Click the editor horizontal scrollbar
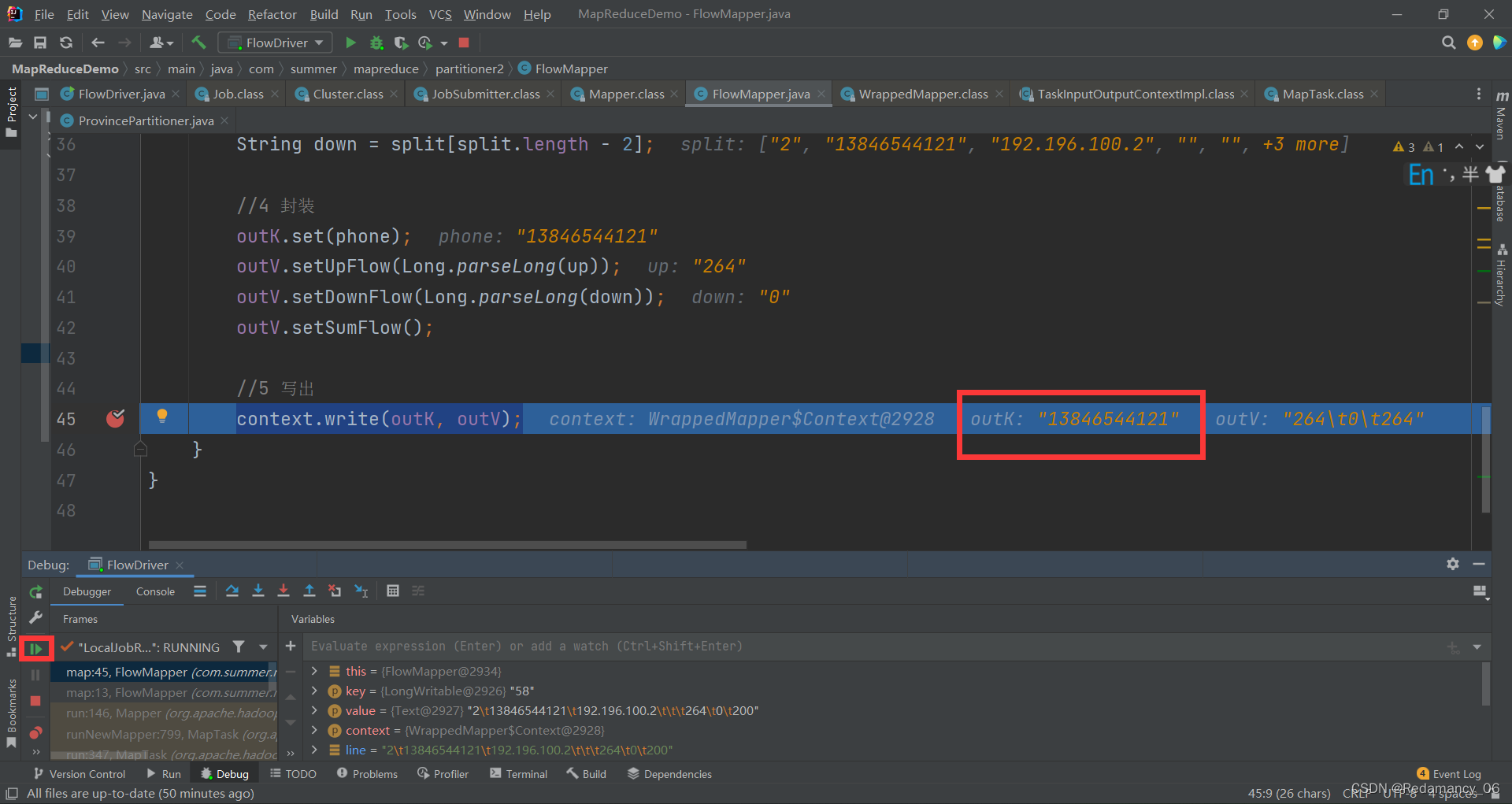This screenshot has width=1512, height=804. tap(447, 545)
